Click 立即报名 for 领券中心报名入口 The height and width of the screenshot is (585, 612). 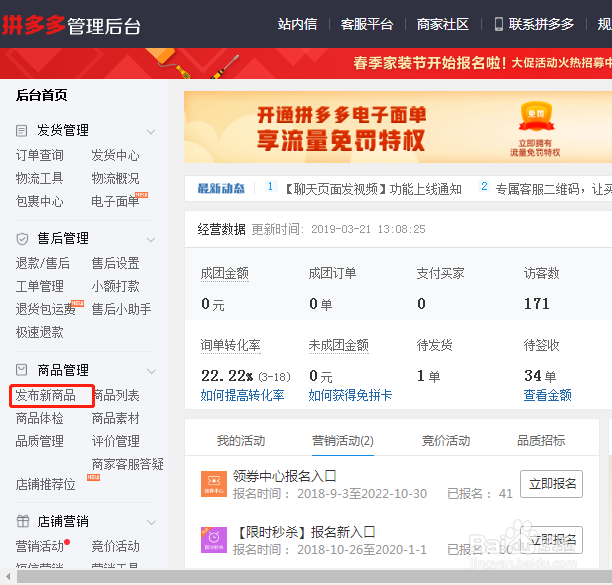pos(552,484)
